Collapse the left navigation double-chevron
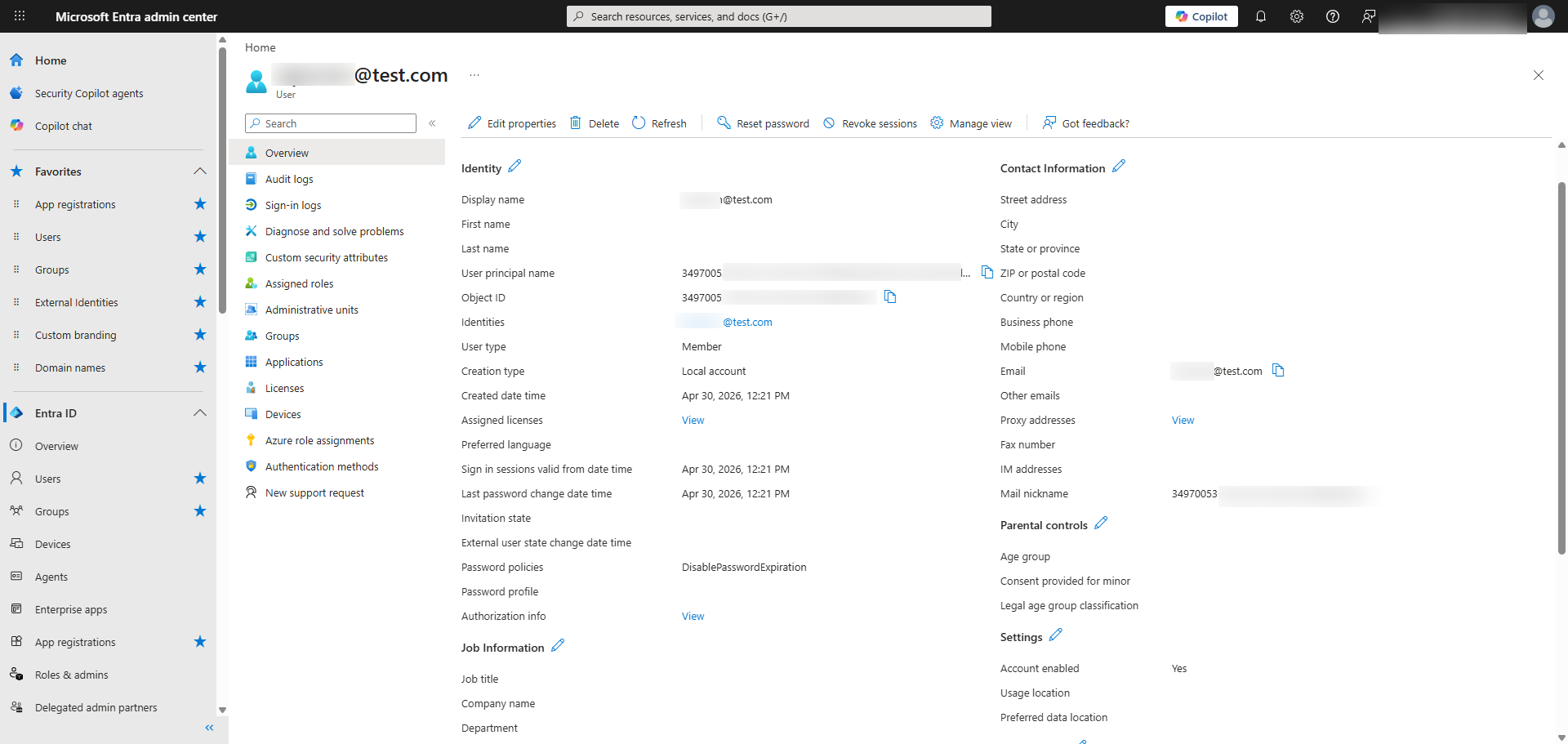 tap(209, 728)
